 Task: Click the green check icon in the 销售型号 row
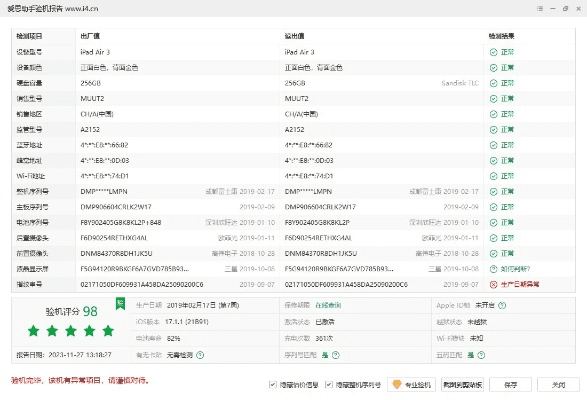(x=493, y=99)
